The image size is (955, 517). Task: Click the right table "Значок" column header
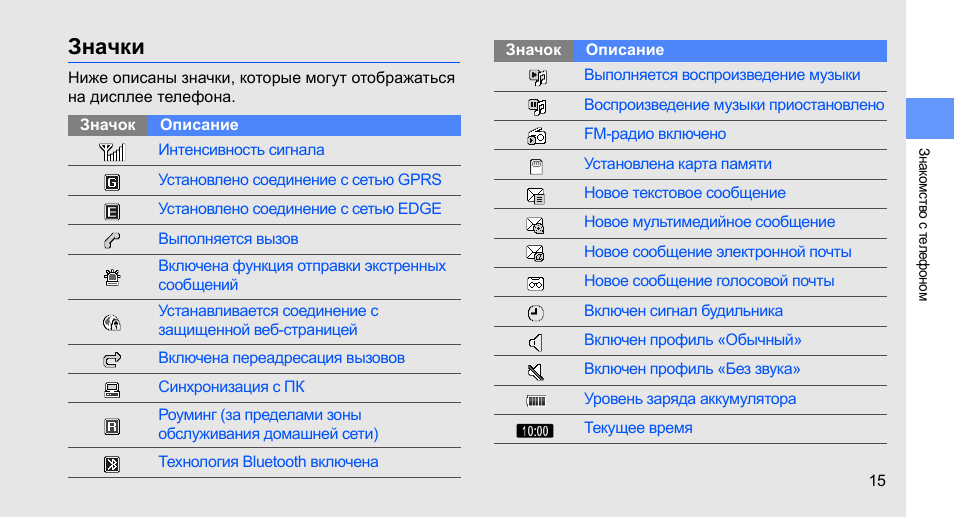coord(534,50)
